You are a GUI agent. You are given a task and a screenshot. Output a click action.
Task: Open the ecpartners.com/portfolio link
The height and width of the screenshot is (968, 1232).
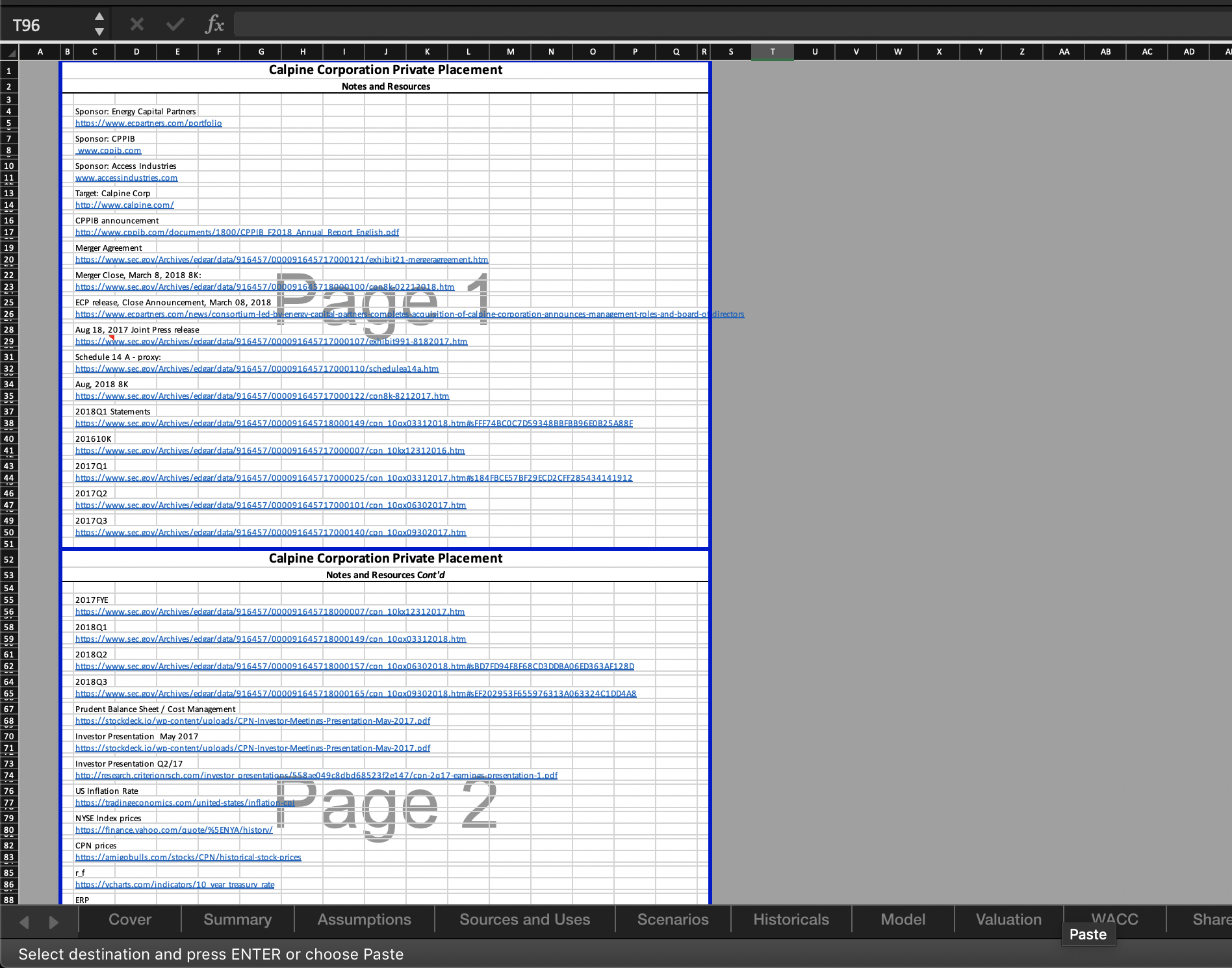(148, 123)
